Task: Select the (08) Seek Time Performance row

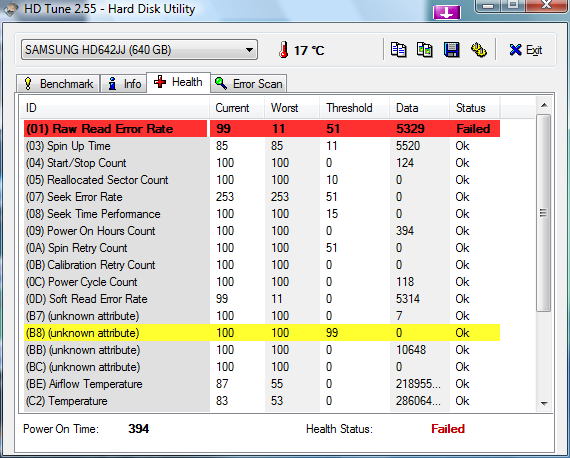Action: [x=262, y=214]
